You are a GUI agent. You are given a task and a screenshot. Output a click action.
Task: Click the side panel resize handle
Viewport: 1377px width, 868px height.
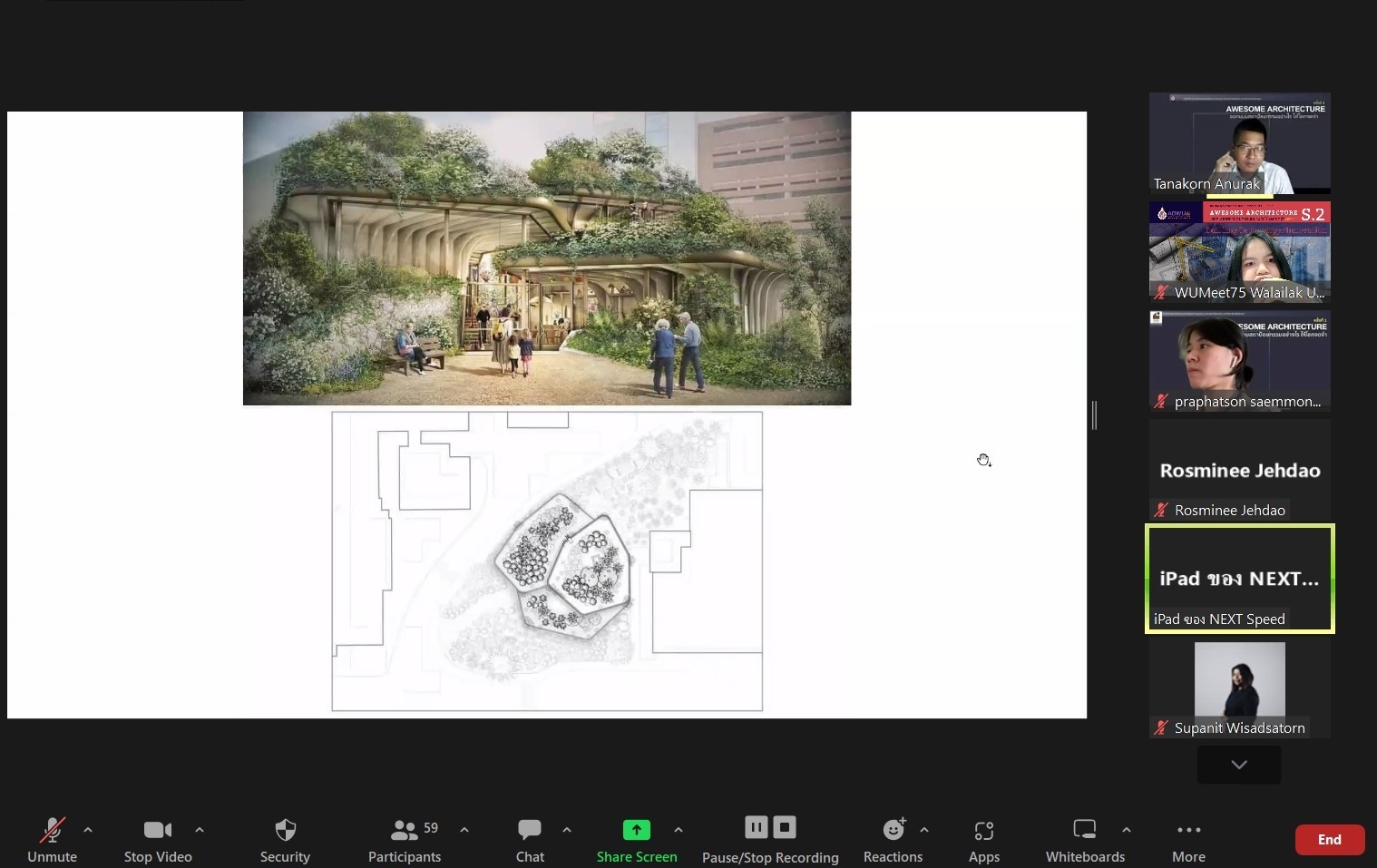point(1095,415)
